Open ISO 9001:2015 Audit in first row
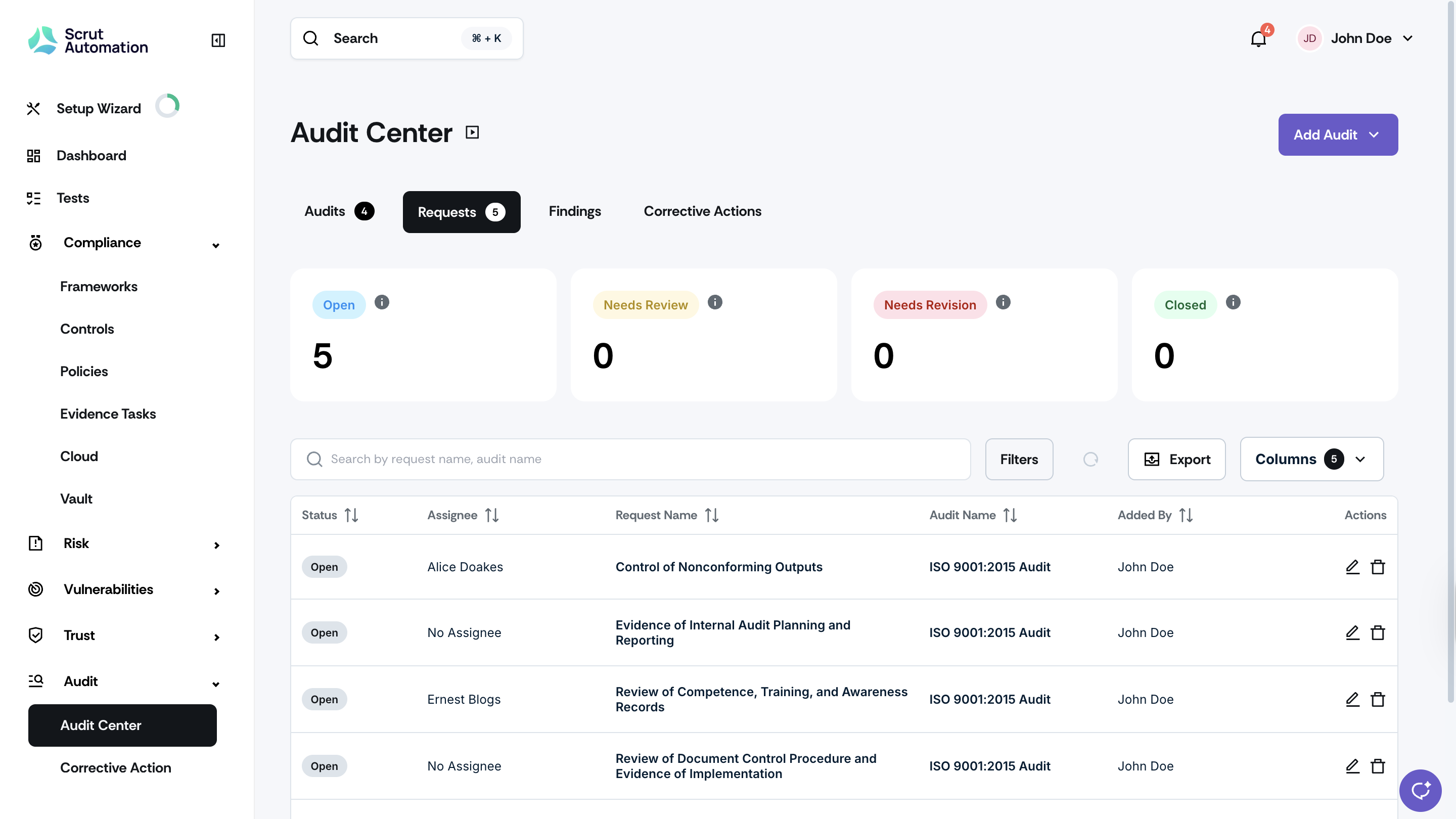Screen dimensions: 1456x819 click(x=989, y=566)
